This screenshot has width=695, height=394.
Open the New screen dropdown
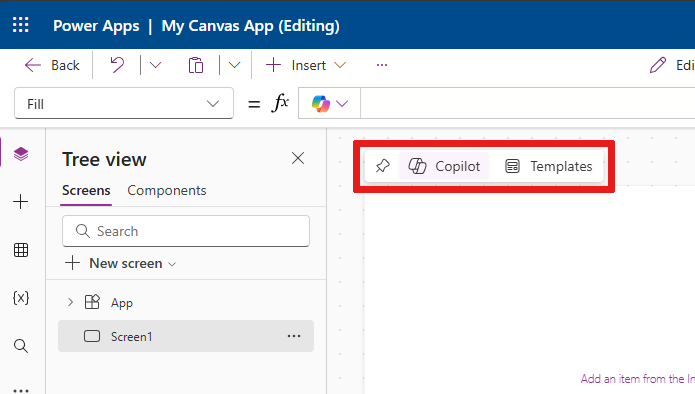[x=121, y=263]
